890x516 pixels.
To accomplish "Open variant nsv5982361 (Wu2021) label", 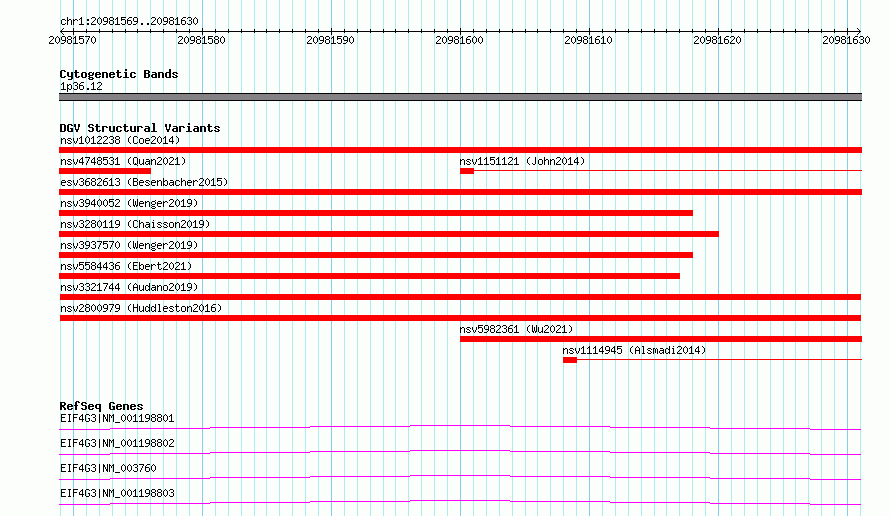I will (x=517, y=329).
